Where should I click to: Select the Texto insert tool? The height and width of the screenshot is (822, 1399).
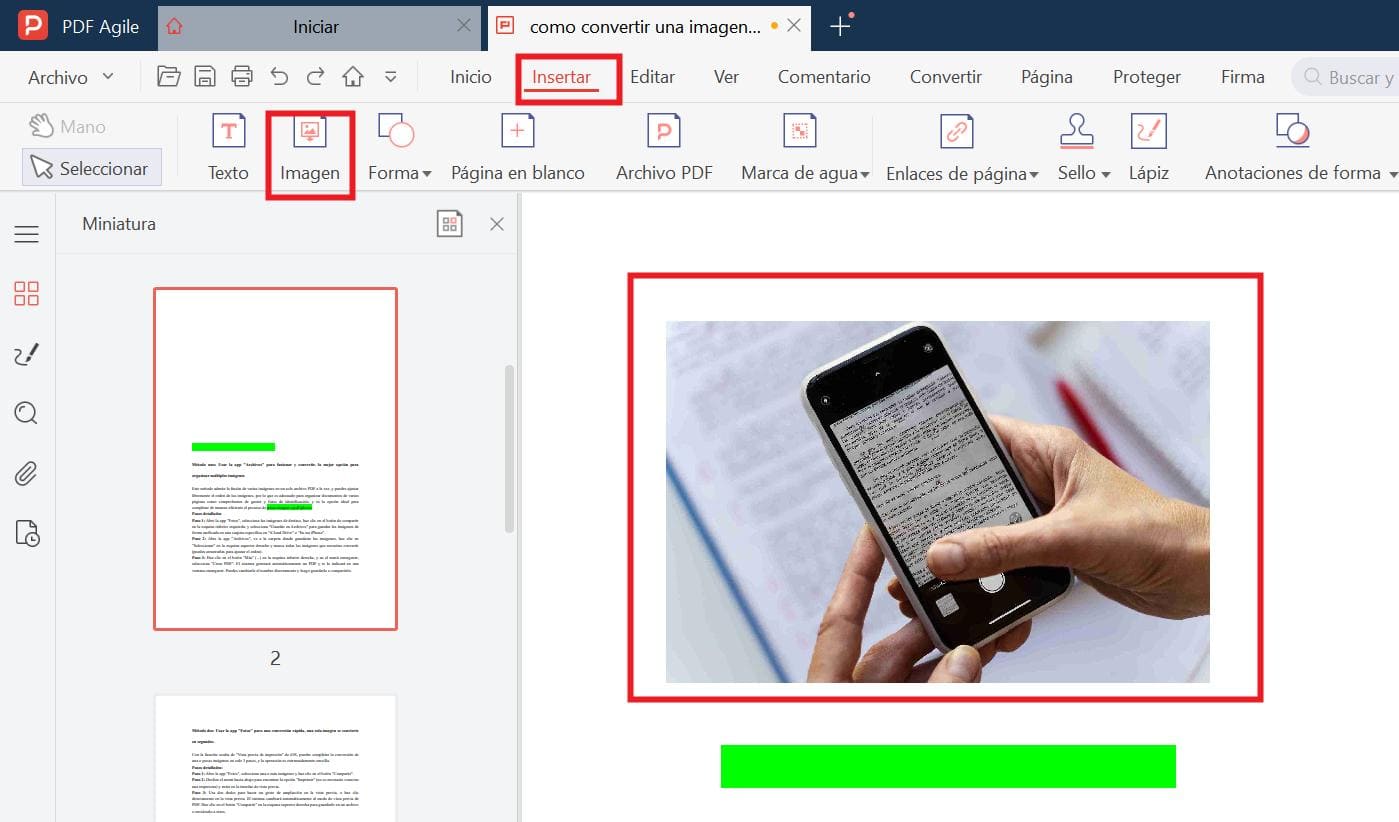click(228, 148)
